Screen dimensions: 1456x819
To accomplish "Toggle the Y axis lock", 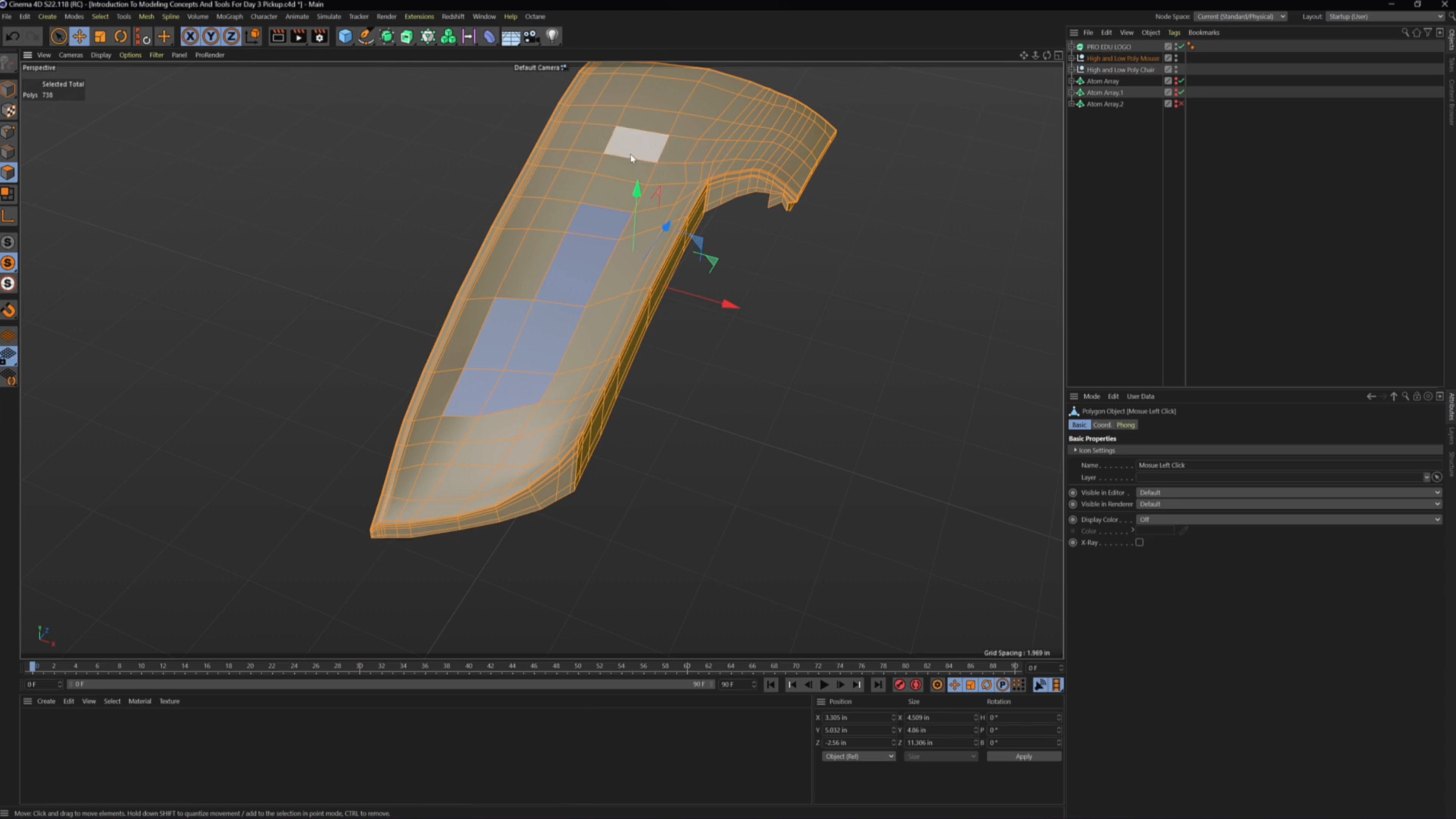I will [x=211, y=37].
